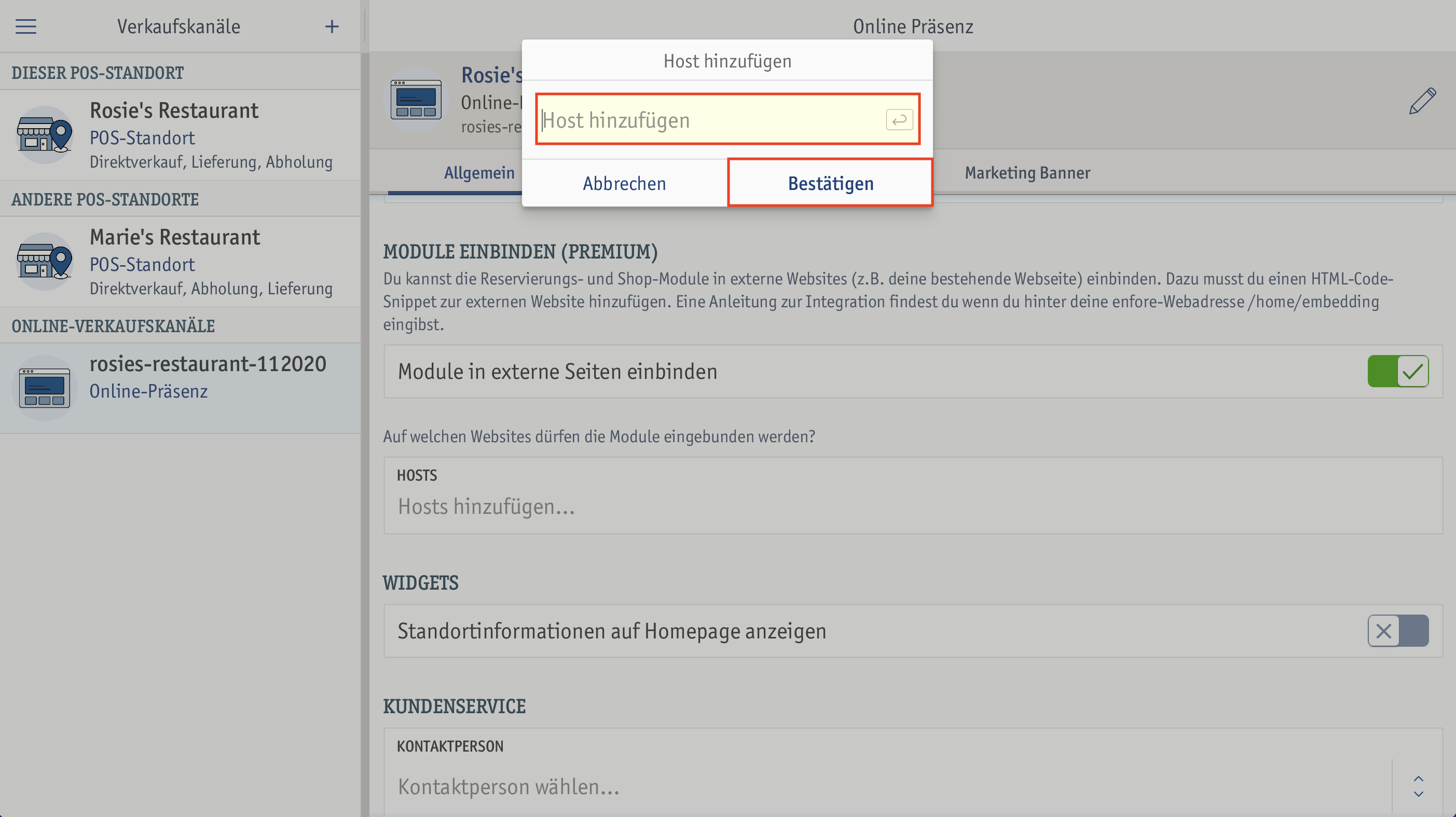Screen dimensions: 1456x817
Task: Select Marie's Restaurant POS-Standort entry
Action: (180, 262)
